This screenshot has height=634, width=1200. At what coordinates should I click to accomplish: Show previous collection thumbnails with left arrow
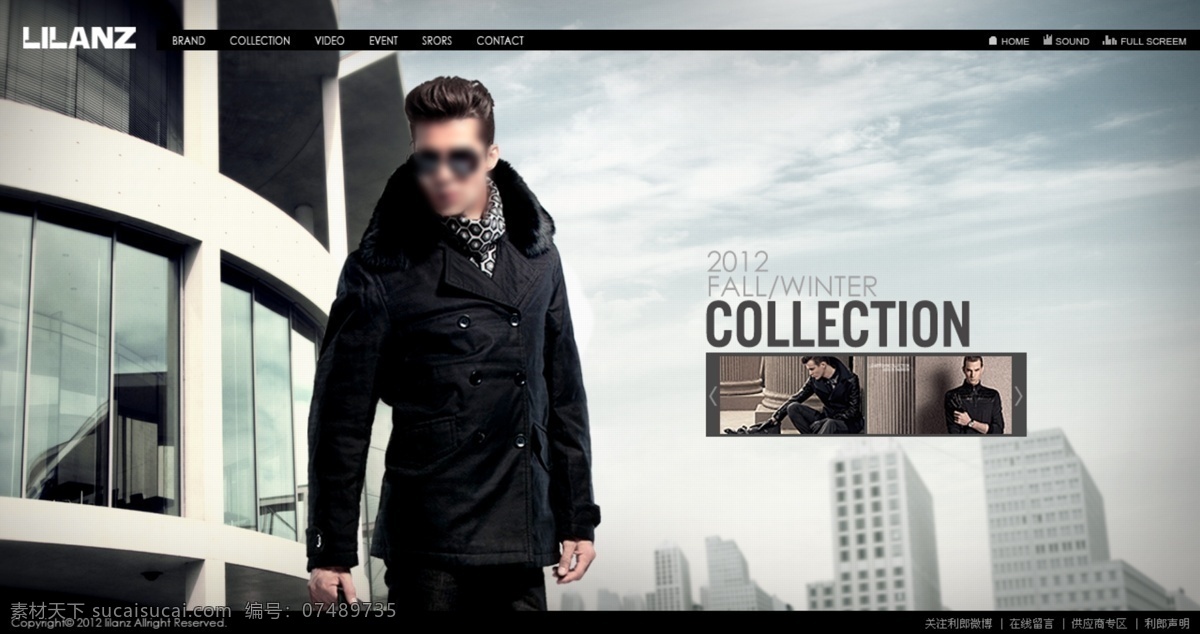(713, 395)
